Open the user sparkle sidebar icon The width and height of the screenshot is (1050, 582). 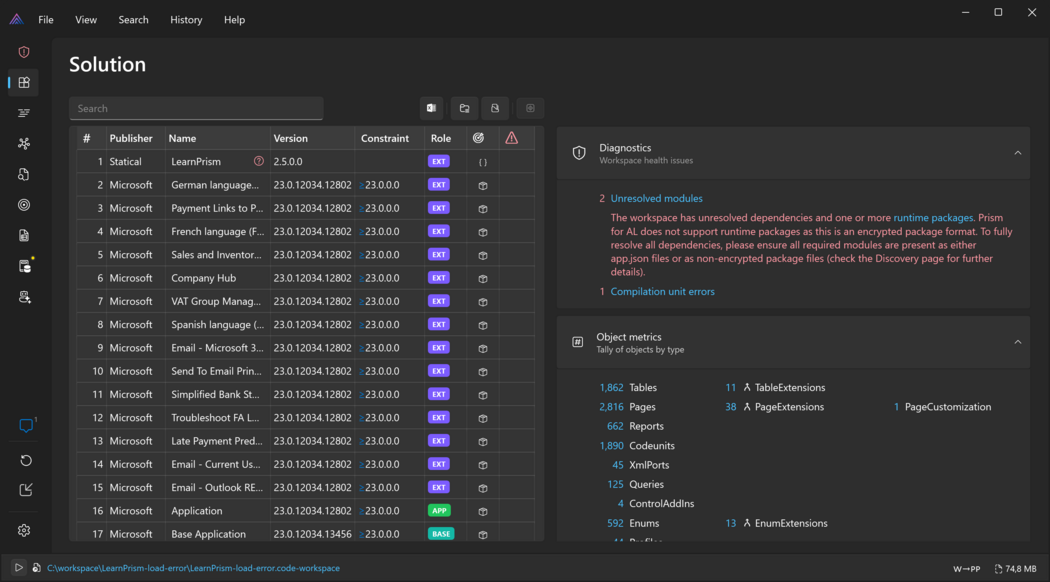25,297
